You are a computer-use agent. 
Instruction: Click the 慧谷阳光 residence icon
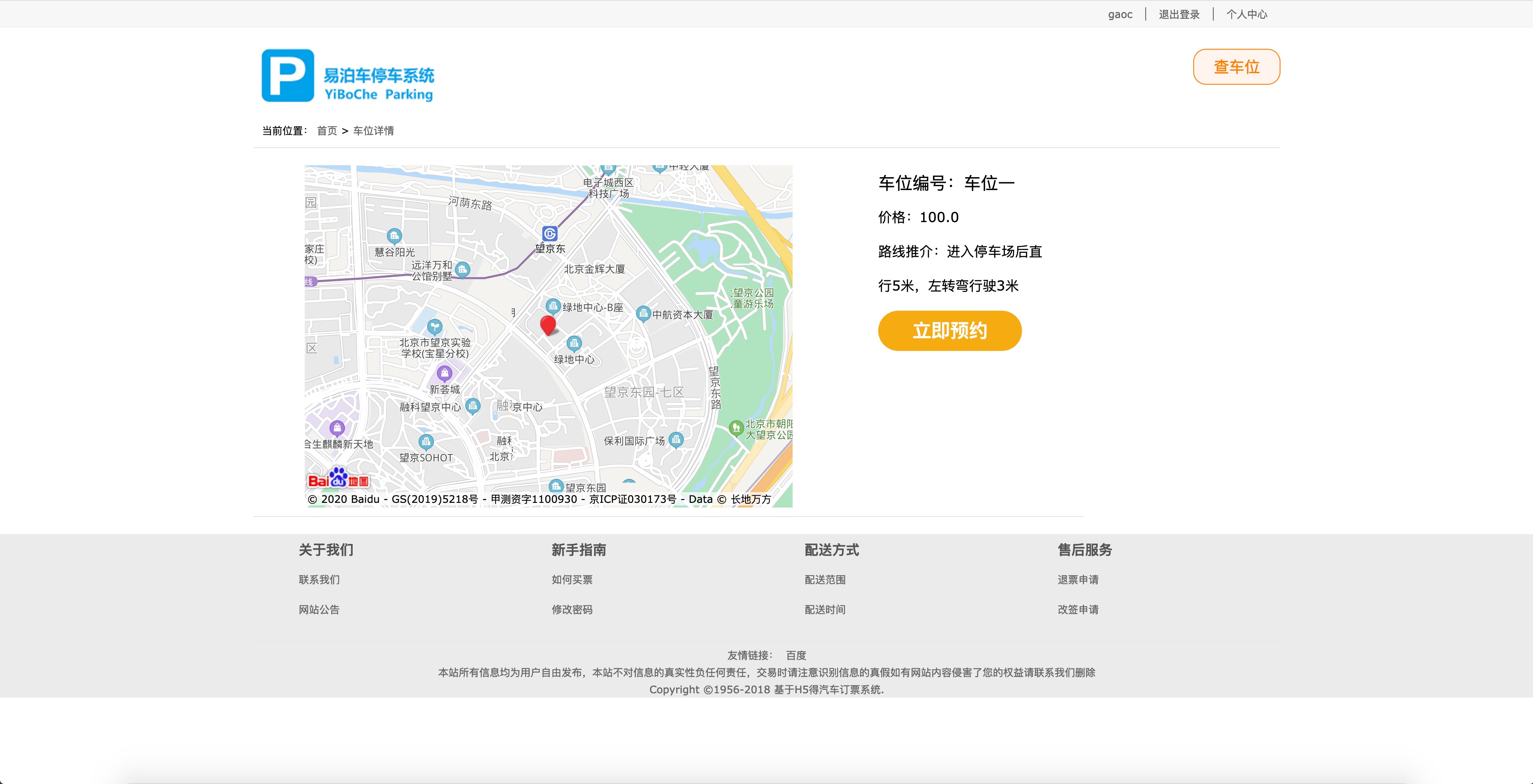[x=394, y=236]
